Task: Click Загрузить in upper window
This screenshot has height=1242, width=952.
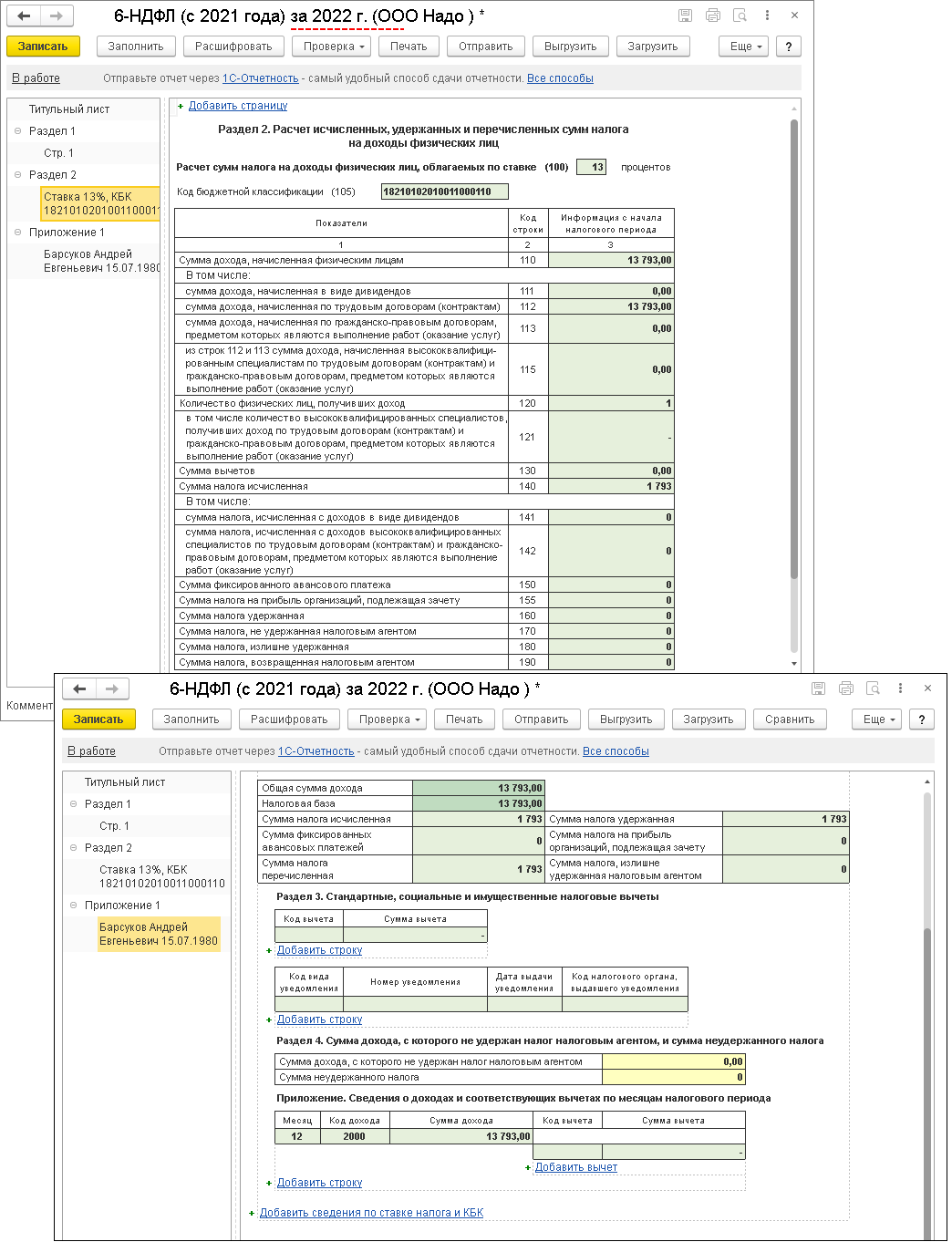Action: tap(653, 47)
